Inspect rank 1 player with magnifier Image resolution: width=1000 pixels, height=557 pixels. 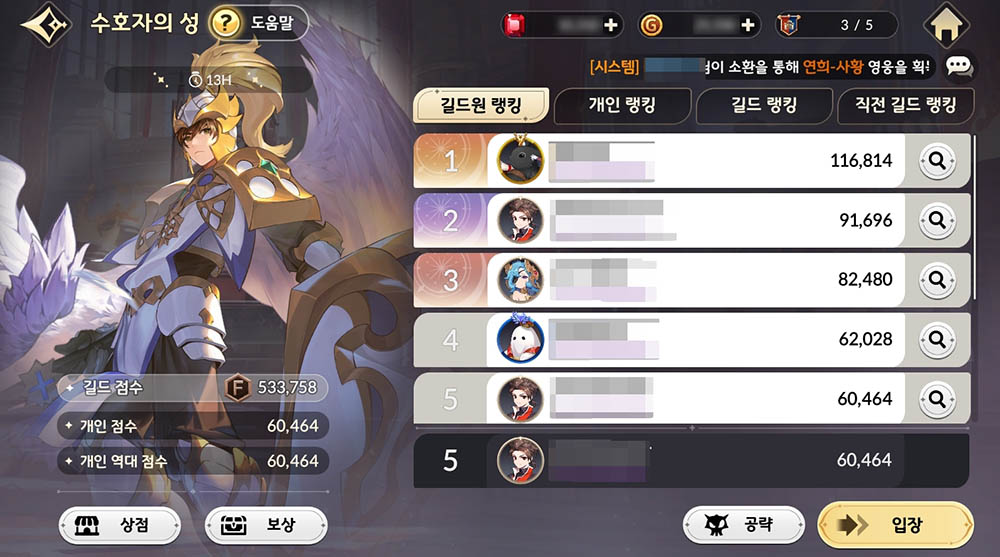(x=937, y=161)
